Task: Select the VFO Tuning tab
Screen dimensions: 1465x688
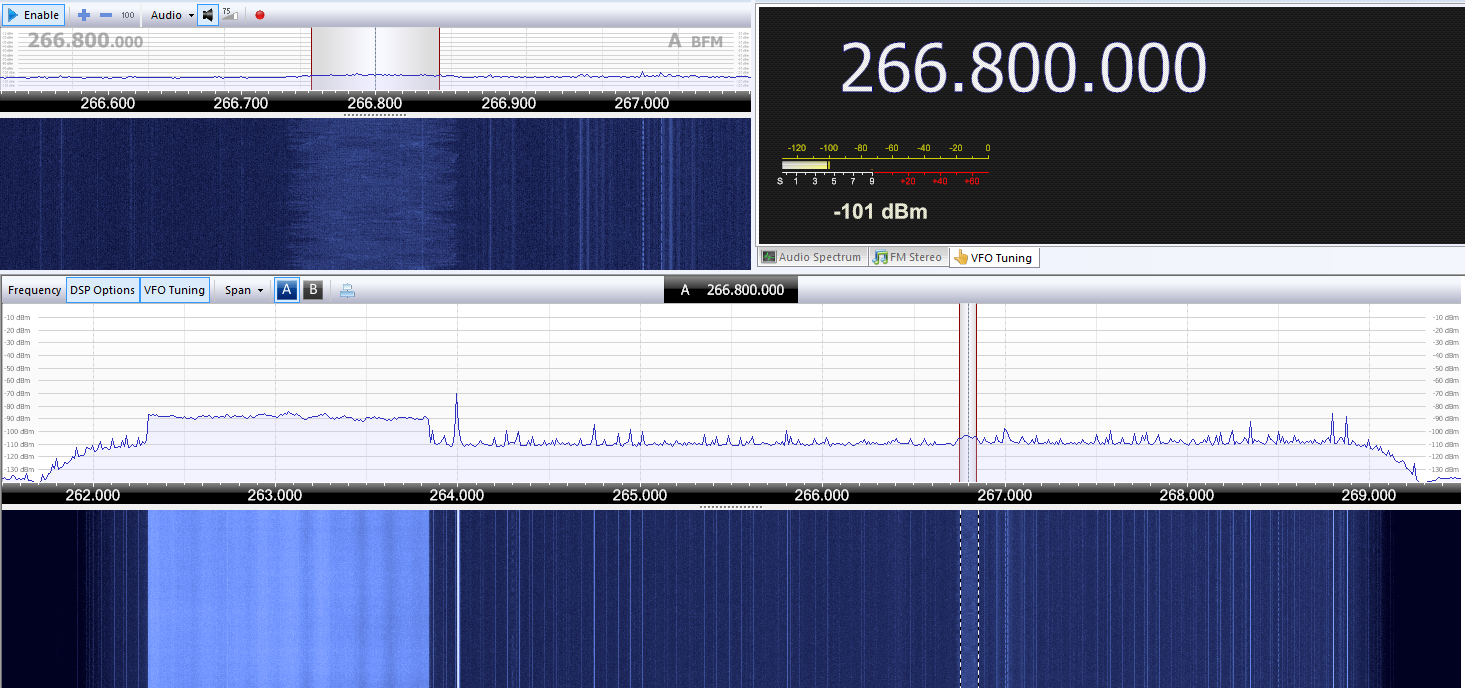Action: (x=993, y=257)
